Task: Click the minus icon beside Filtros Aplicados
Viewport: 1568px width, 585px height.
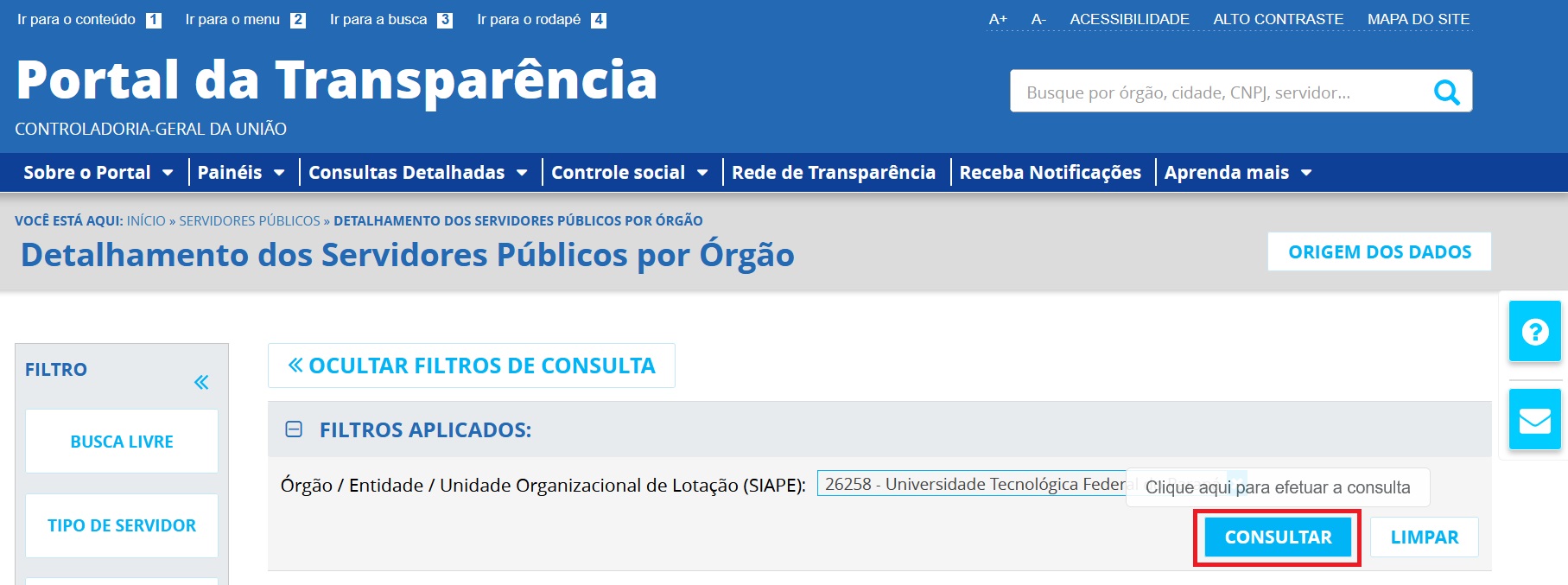Action: (294, 429)
